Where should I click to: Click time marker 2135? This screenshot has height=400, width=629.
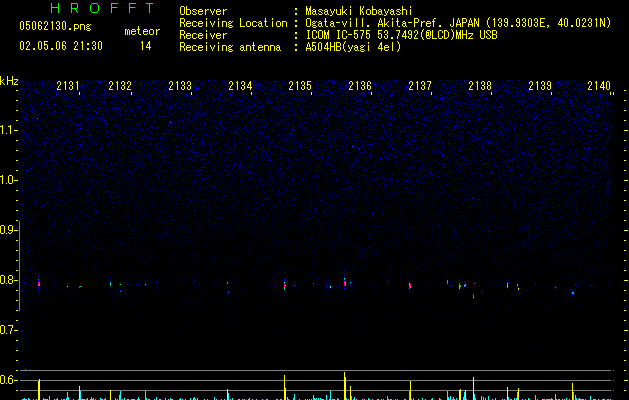tap(300, 85)
